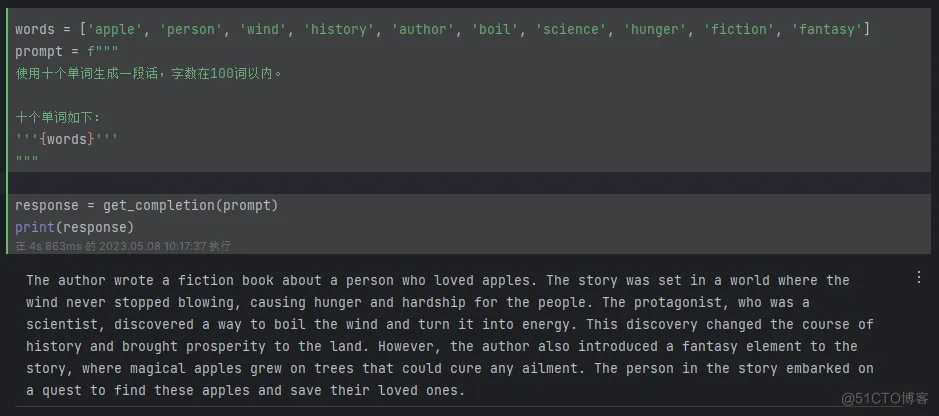Click the 'apple' string in words list
The width and height of the screenshot is (939, 416).
(114, 30)
